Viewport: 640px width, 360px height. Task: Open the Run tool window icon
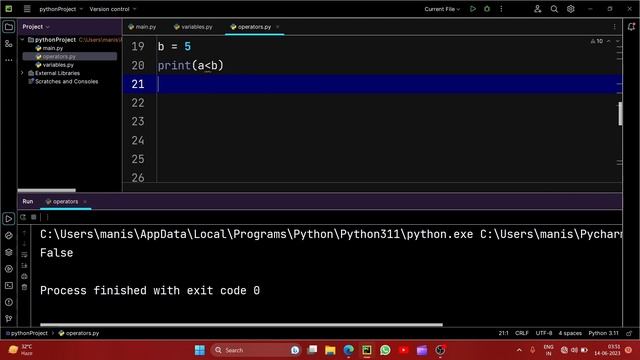(9, 219)
